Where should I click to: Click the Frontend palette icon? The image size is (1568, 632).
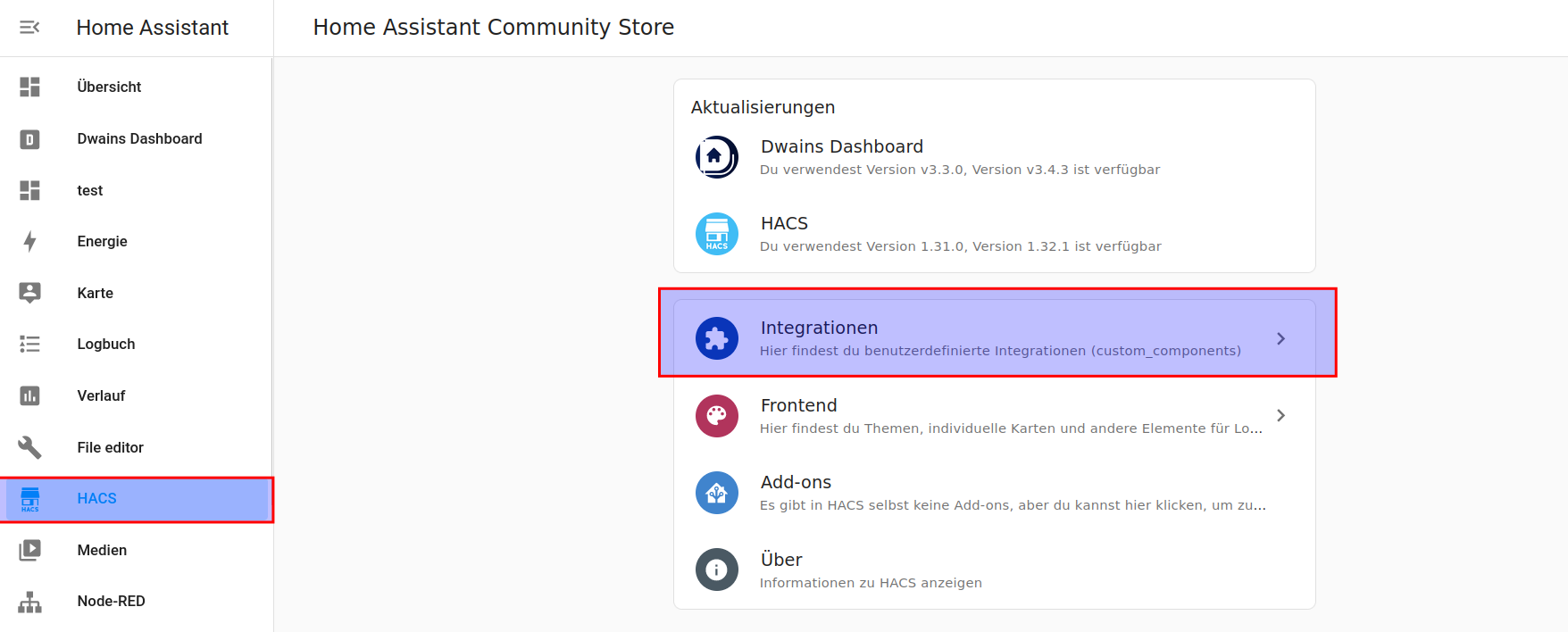(716, 416)
